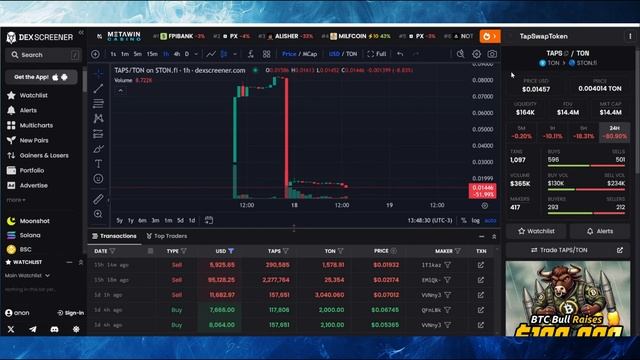
Task: Select the trend line drawing tool
Action: point(98,88)
